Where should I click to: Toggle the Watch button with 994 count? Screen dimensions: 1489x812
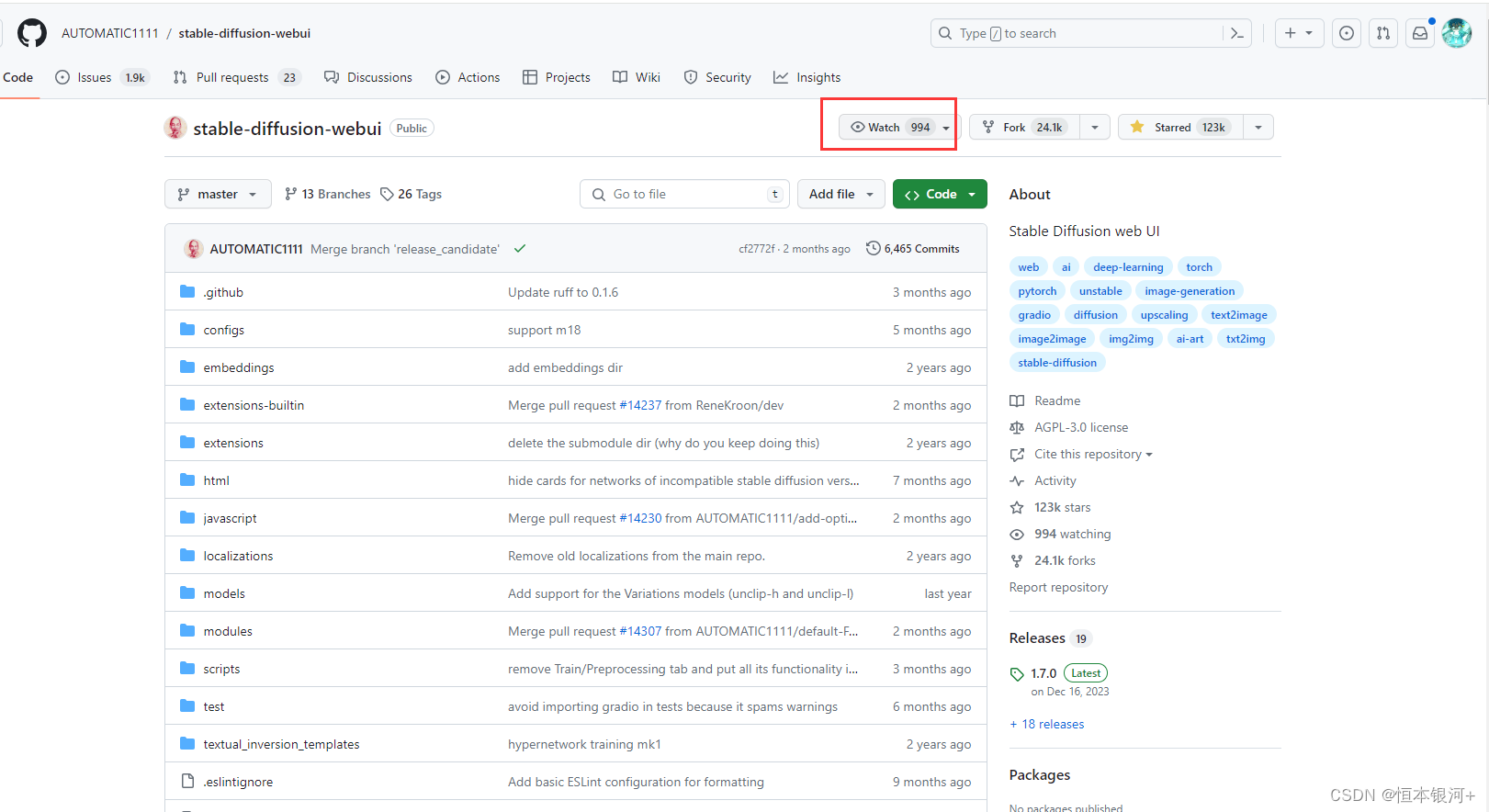899,127
